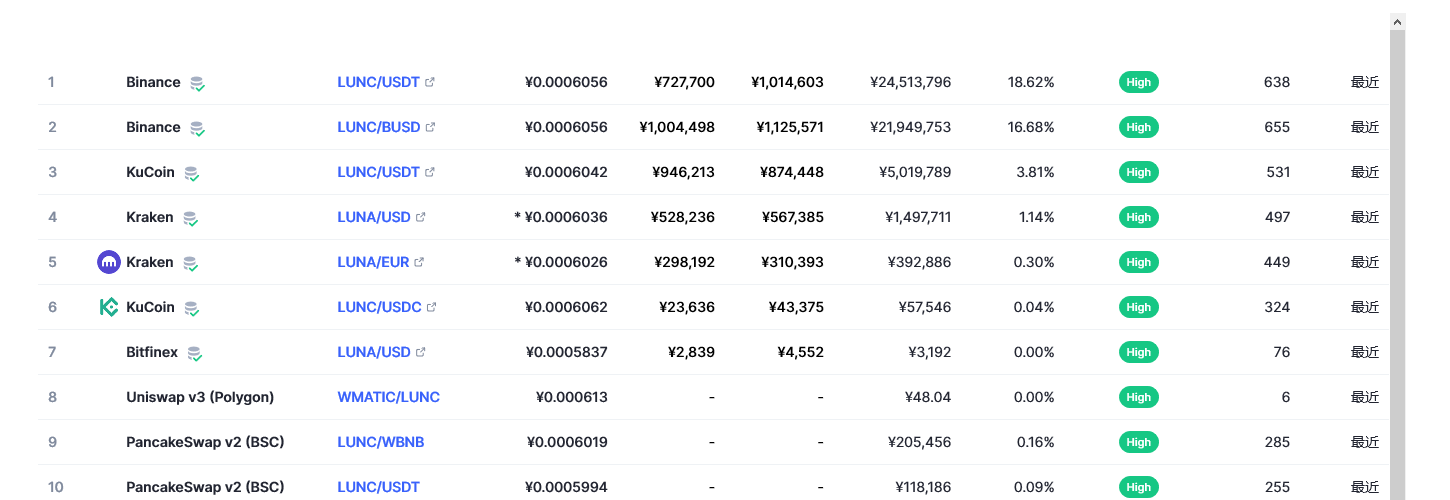Click PancakeSwap v2 (BSC) in row 9

205,442
